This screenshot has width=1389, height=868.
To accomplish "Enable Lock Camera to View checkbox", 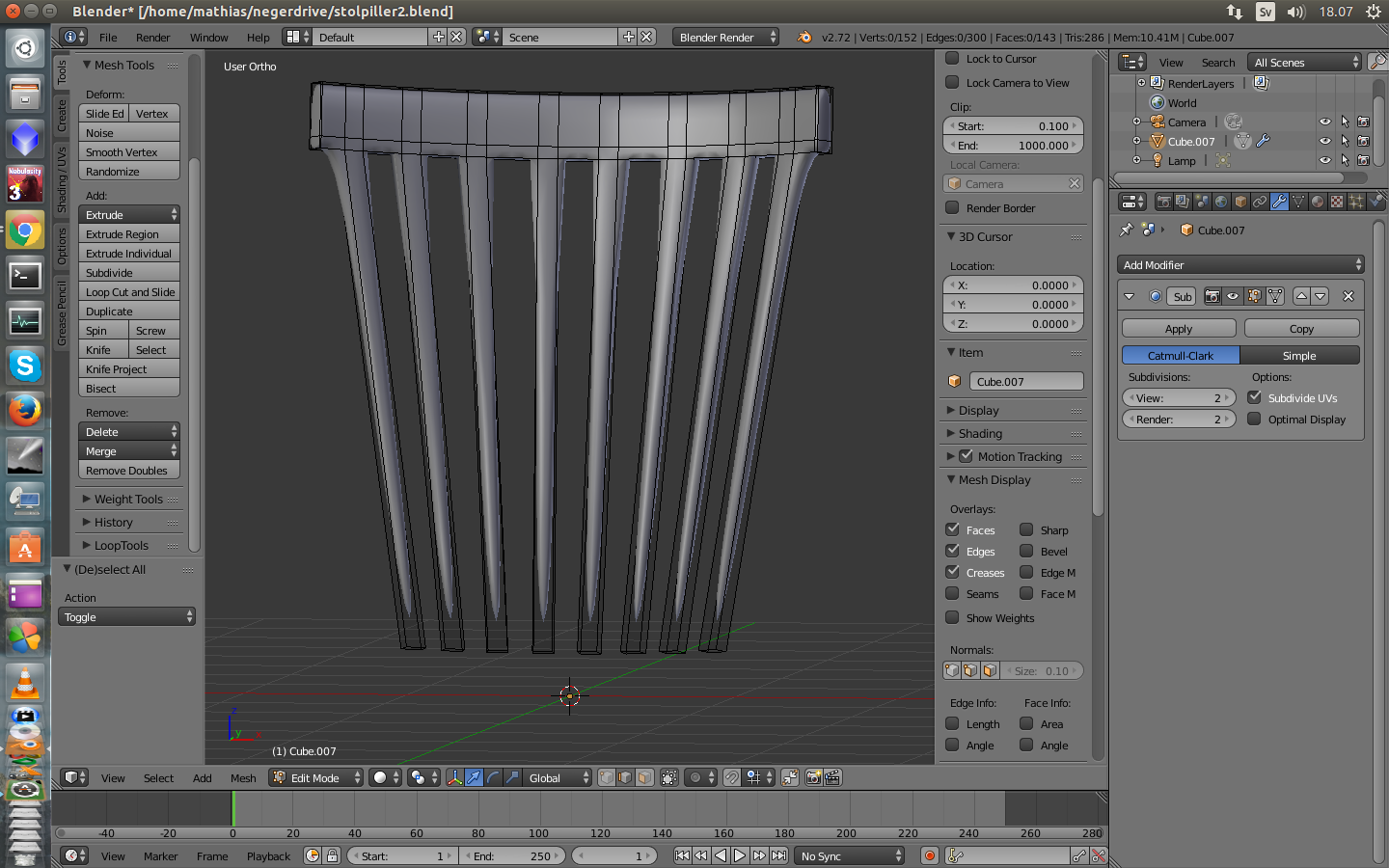I will pyautogui.click(x=952, y=82).
